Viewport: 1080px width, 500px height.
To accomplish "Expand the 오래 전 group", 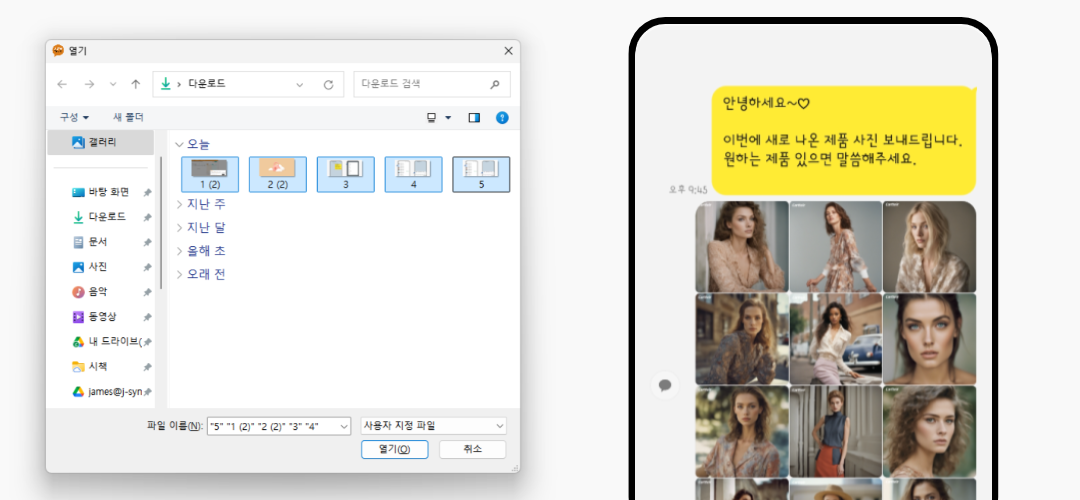I will pos(180,274).
